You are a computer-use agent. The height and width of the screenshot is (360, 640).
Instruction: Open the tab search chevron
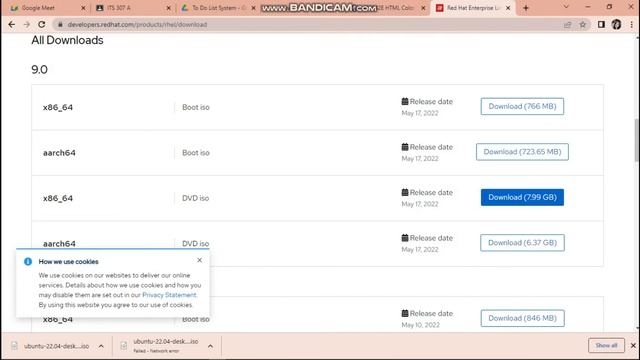click(566, 7)
